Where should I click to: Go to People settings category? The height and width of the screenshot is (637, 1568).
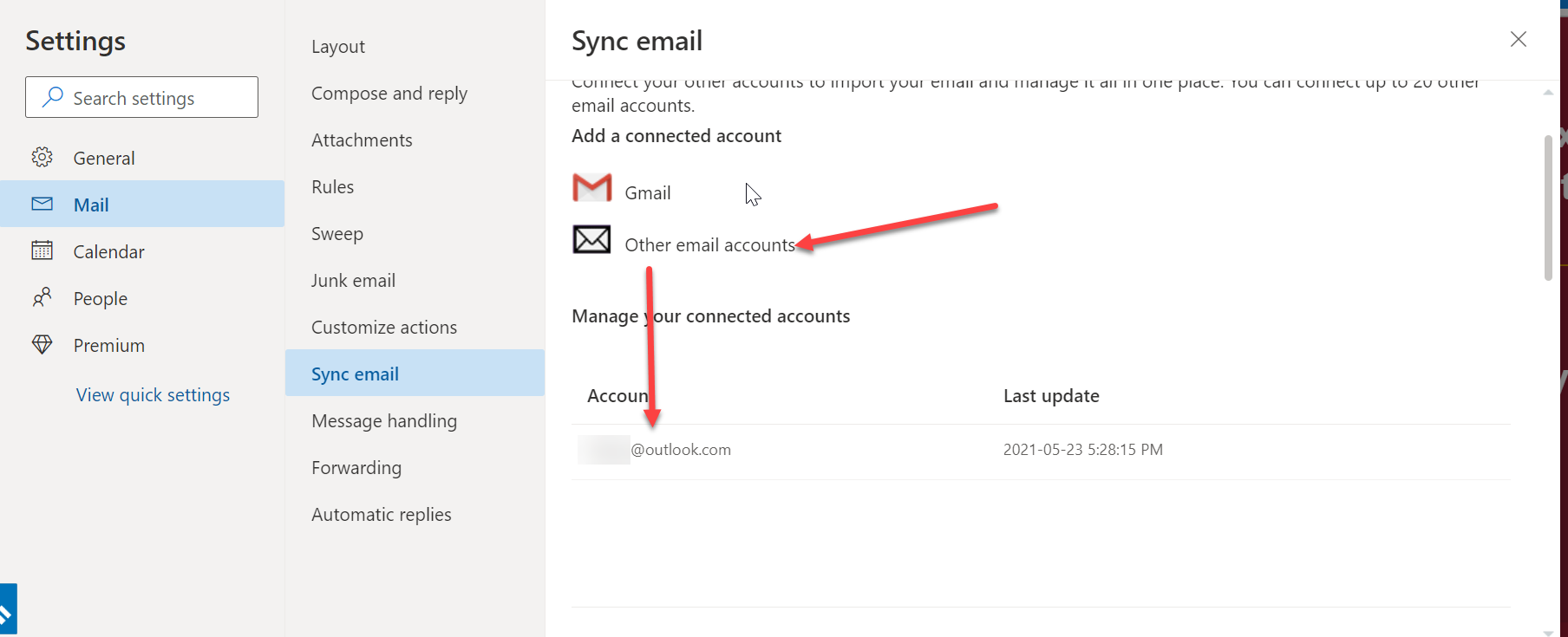(142, 298)
